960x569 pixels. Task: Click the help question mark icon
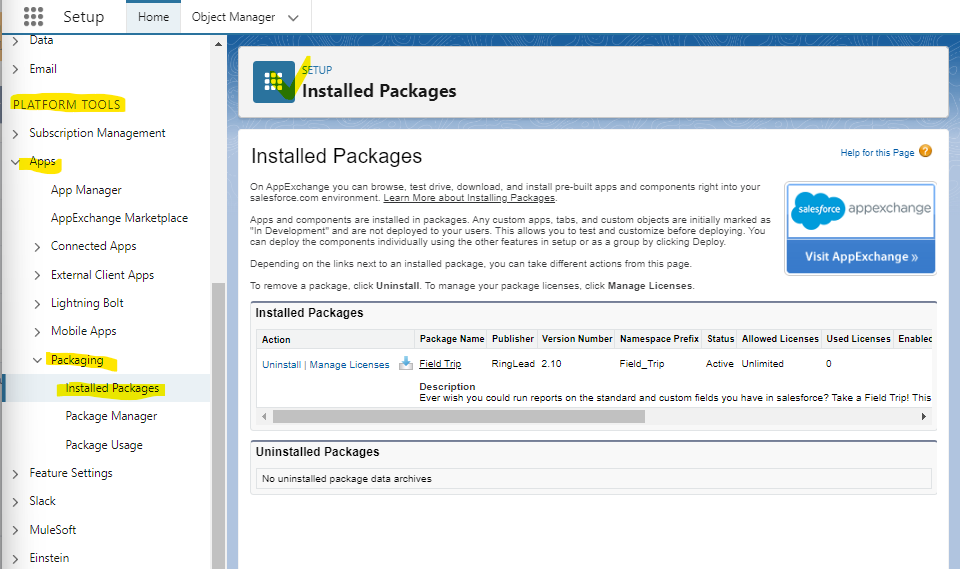tap(926, 151)
